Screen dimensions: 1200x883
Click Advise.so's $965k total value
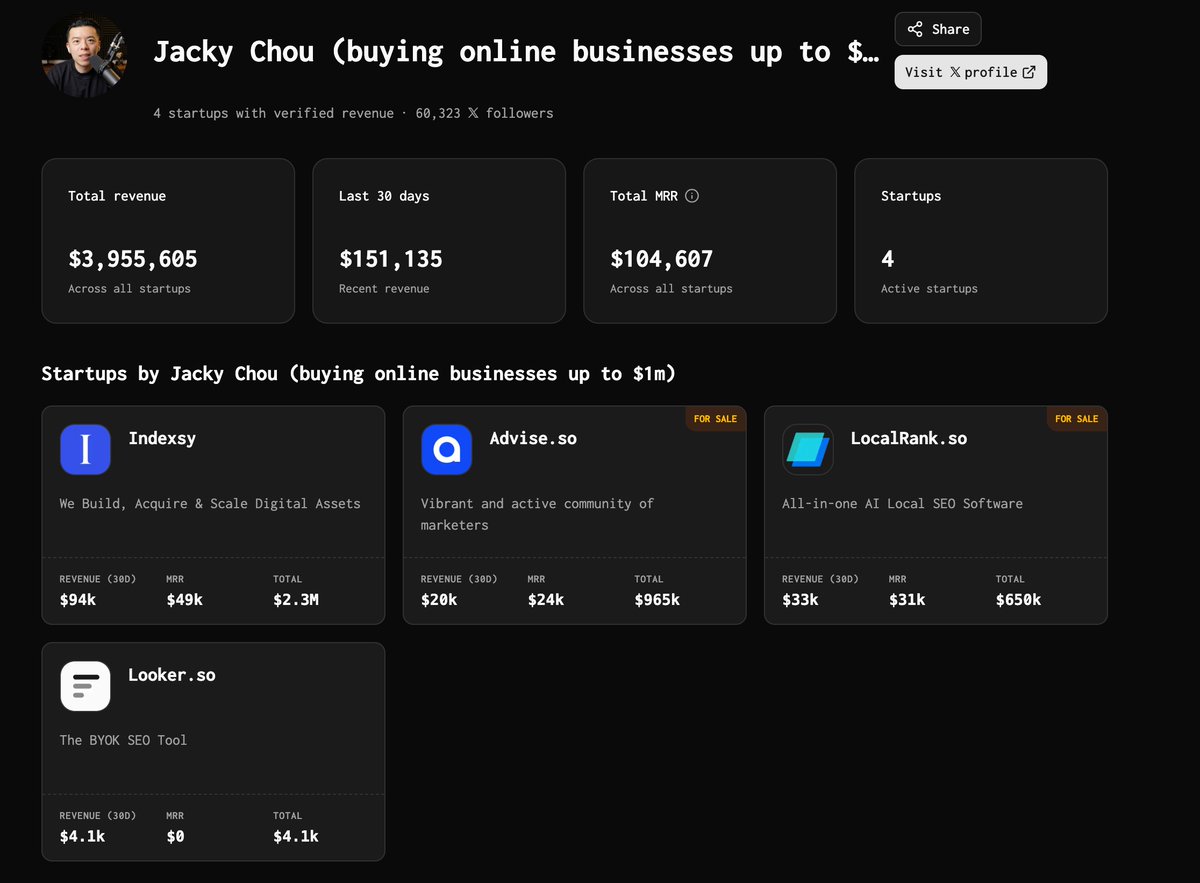[657, 600]
